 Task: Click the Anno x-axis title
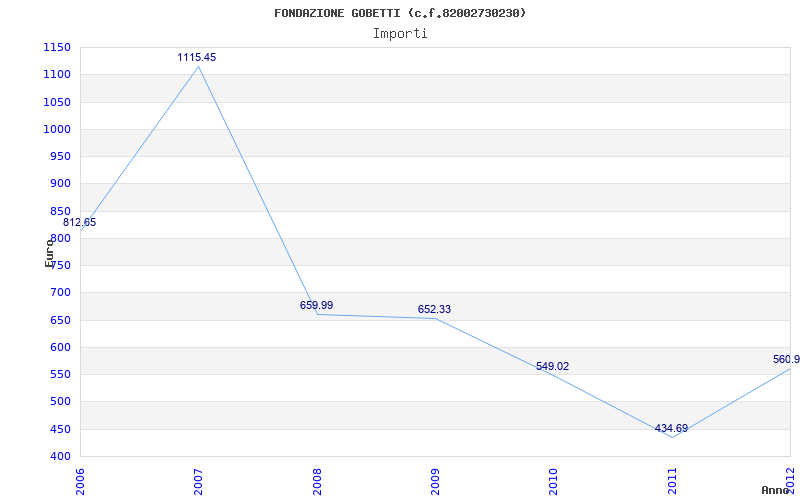[776, 491]
